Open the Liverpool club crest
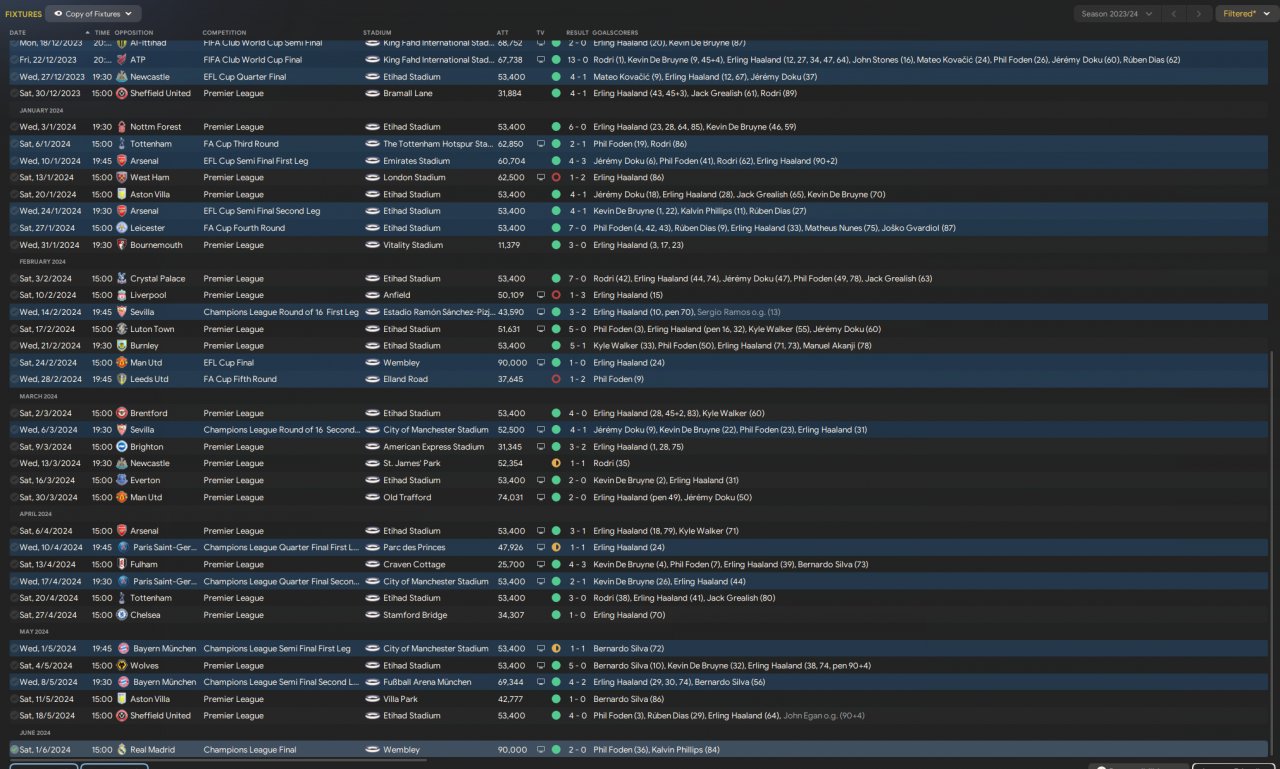 (121, 295)
